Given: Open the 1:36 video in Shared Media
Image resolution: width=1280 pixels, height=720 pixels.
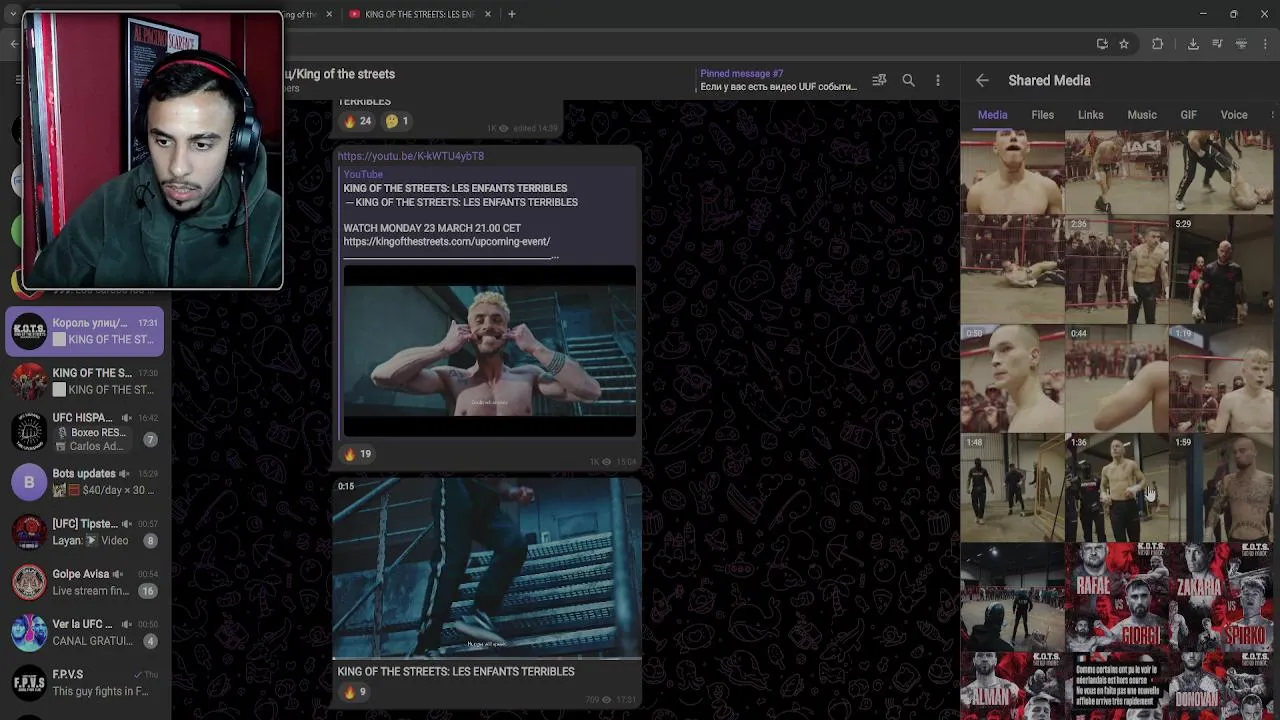Looking at the screenshot, I should [1117, 487].
